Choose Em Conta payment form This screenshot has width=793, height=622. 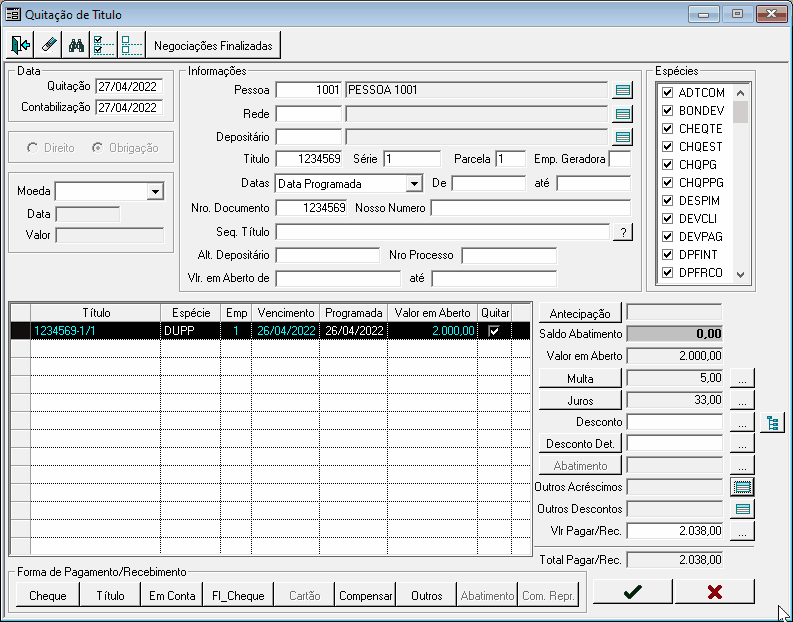pyautogui.click(x=172, y=596)
